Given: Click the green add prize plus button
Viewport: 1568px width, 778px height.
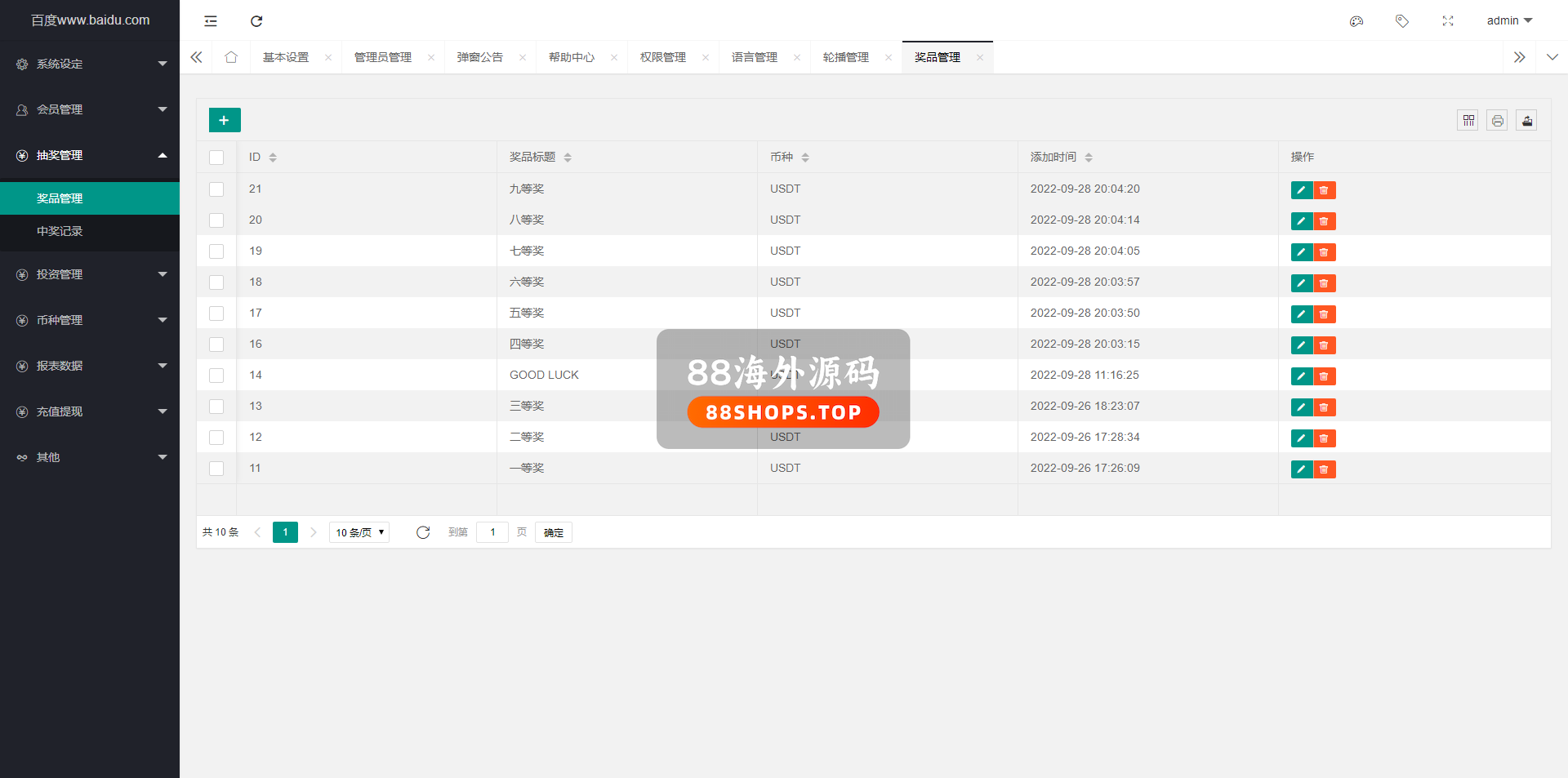Looking at the screenshot, I should click(x=225, y=120).
